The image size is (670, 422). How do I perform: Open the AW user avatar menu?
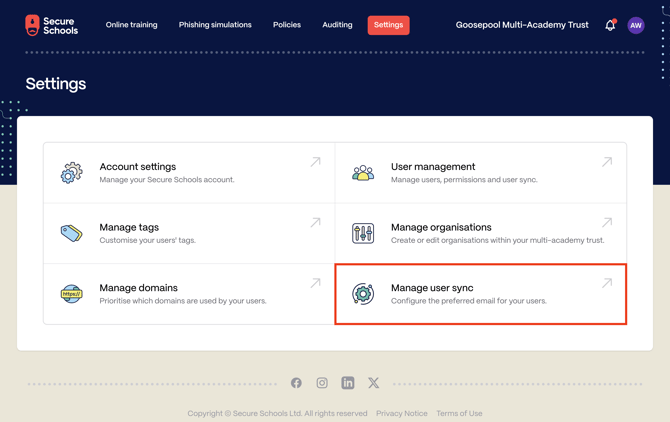pyautogui.click(x=636, y=25)
